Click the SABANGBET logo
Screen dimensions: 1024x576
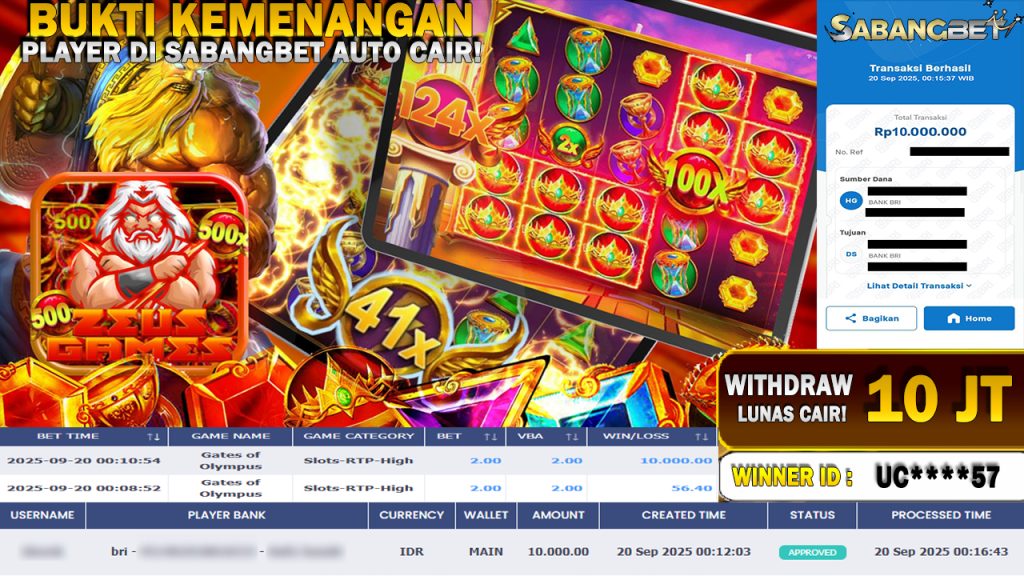coord(920,27)
